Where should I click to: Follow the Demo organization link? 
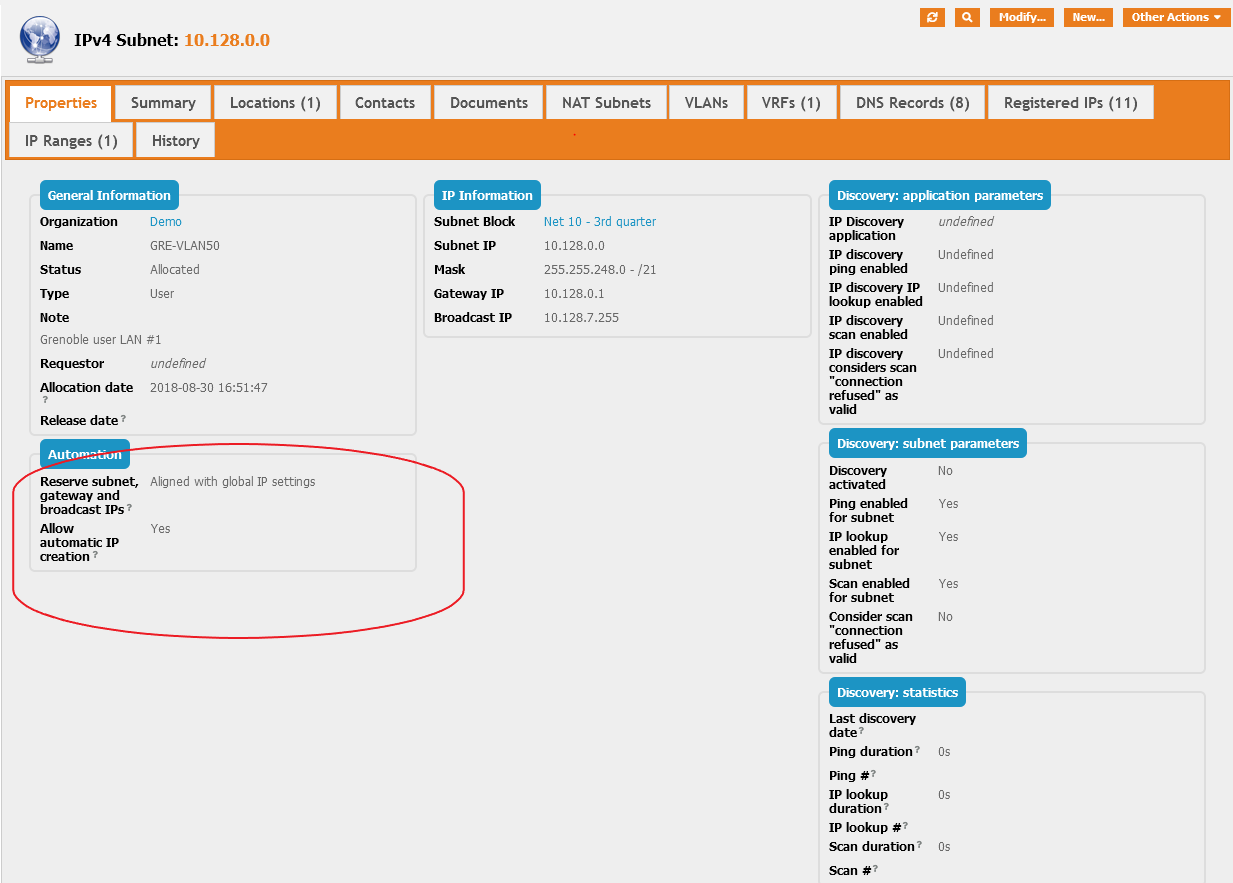(x=166, y=222)
